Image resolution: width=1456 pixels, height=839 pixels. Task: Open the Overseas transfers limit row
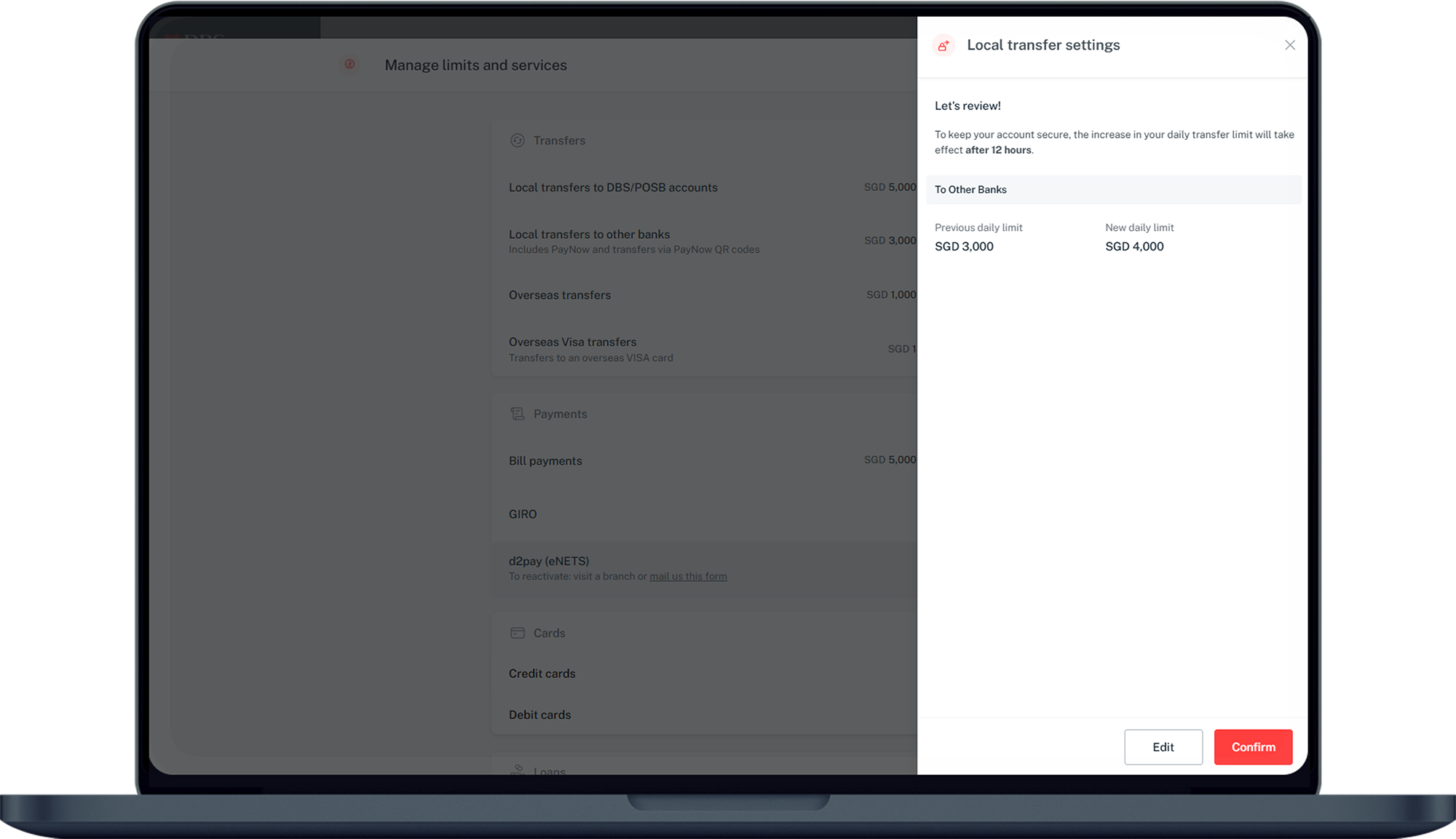[x=560, y=295]
